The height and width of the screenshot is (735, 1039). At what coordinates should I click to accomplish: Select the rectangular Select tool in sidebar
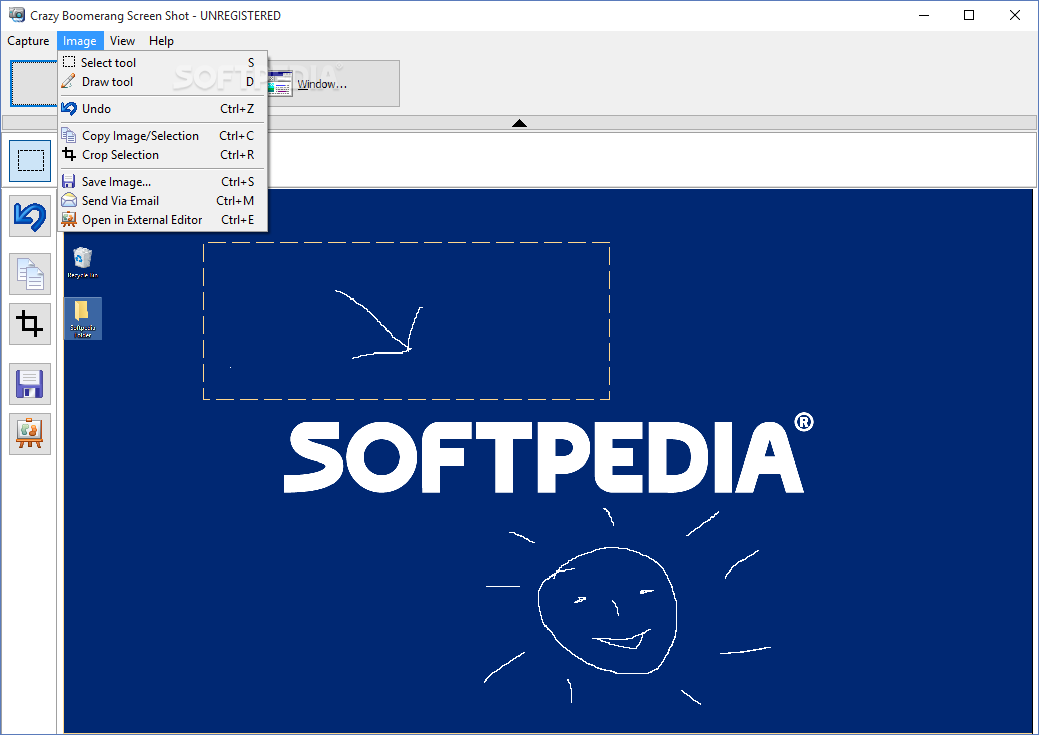point(30,161)
